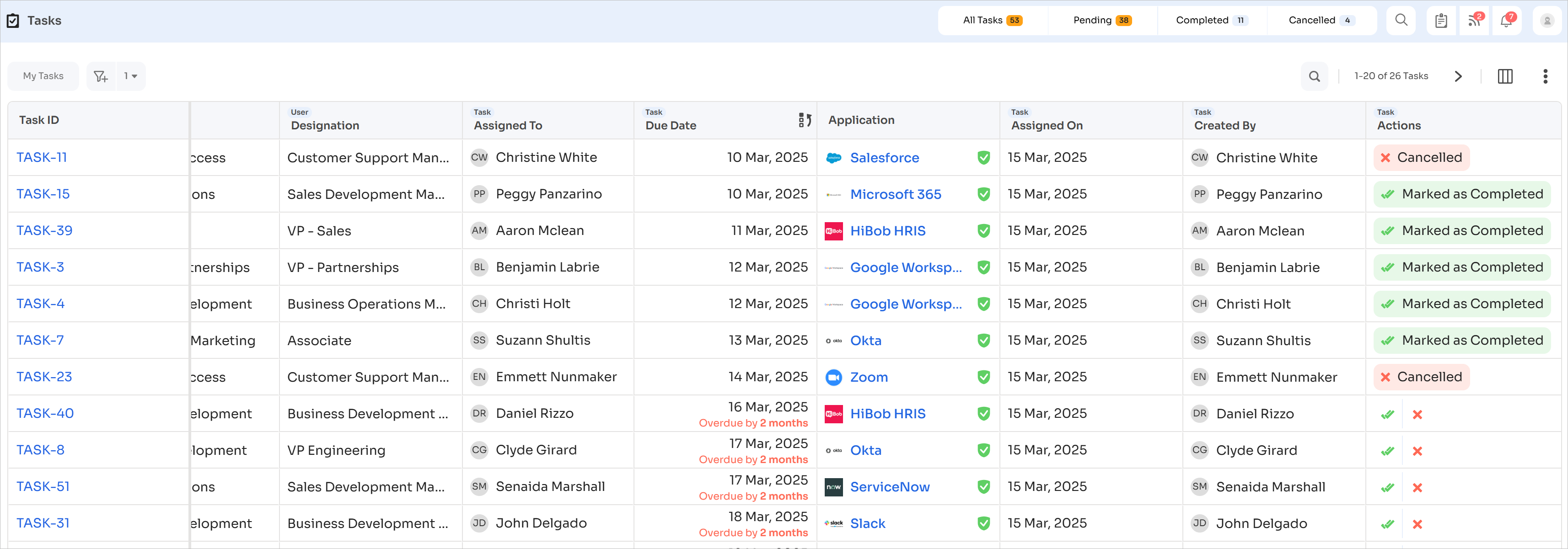Click Marked as Completed on TASK-15
The image size is (1568, 549).
coord(1461,194)
